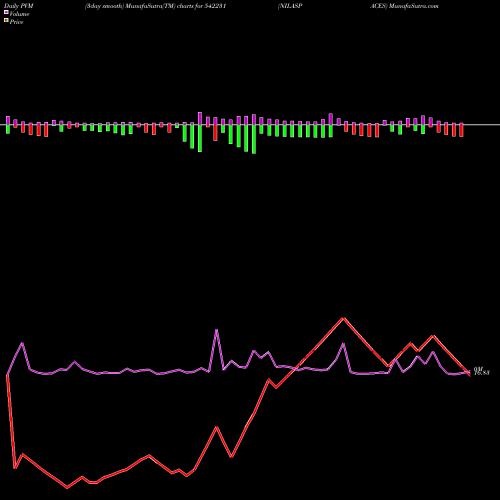
Task: Click the 'Daily PVM' title text
Action: point(19,6)
